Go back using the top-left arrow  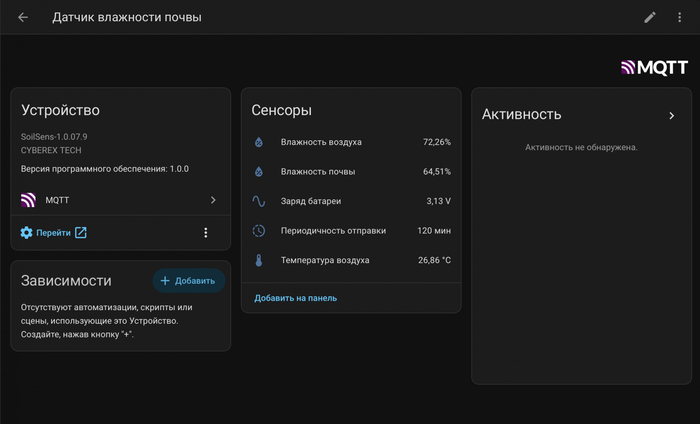23,17
